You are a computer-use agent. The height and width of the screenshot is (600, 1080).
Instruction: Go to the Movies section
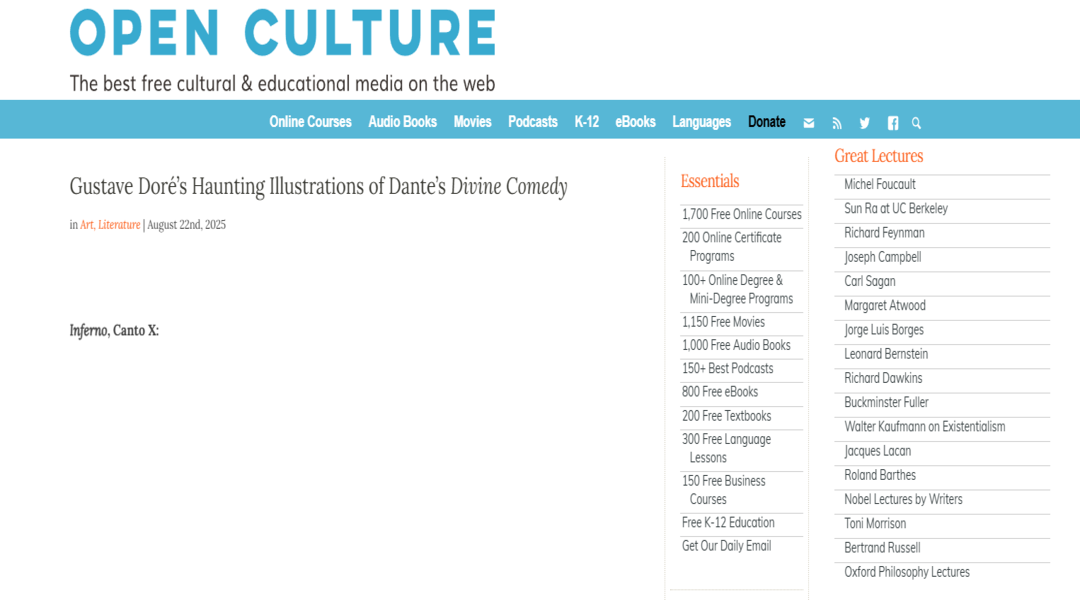pyautogui.click(x=472, y=122)
